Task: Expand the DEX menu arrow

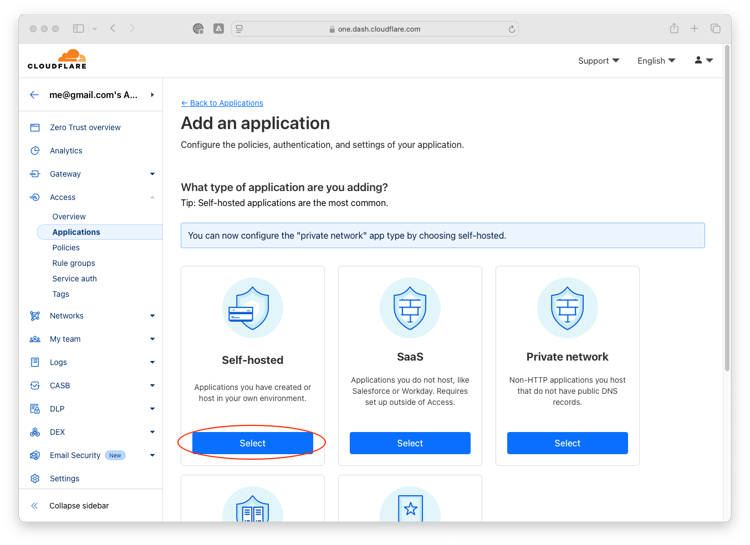Action: point(152,432)
